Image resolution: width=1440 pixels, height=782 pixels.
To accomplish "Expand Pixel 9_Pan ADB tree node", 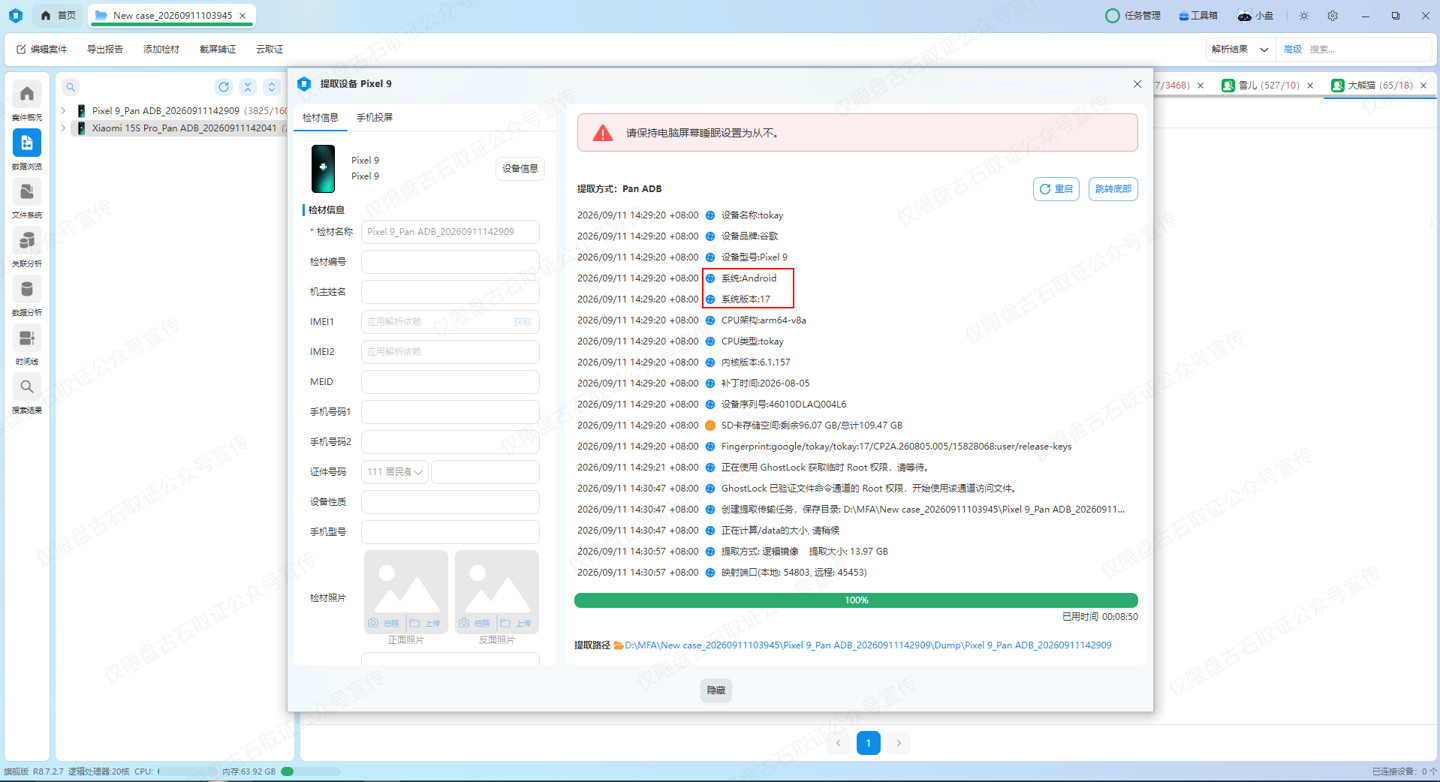I will pos(64,111).
